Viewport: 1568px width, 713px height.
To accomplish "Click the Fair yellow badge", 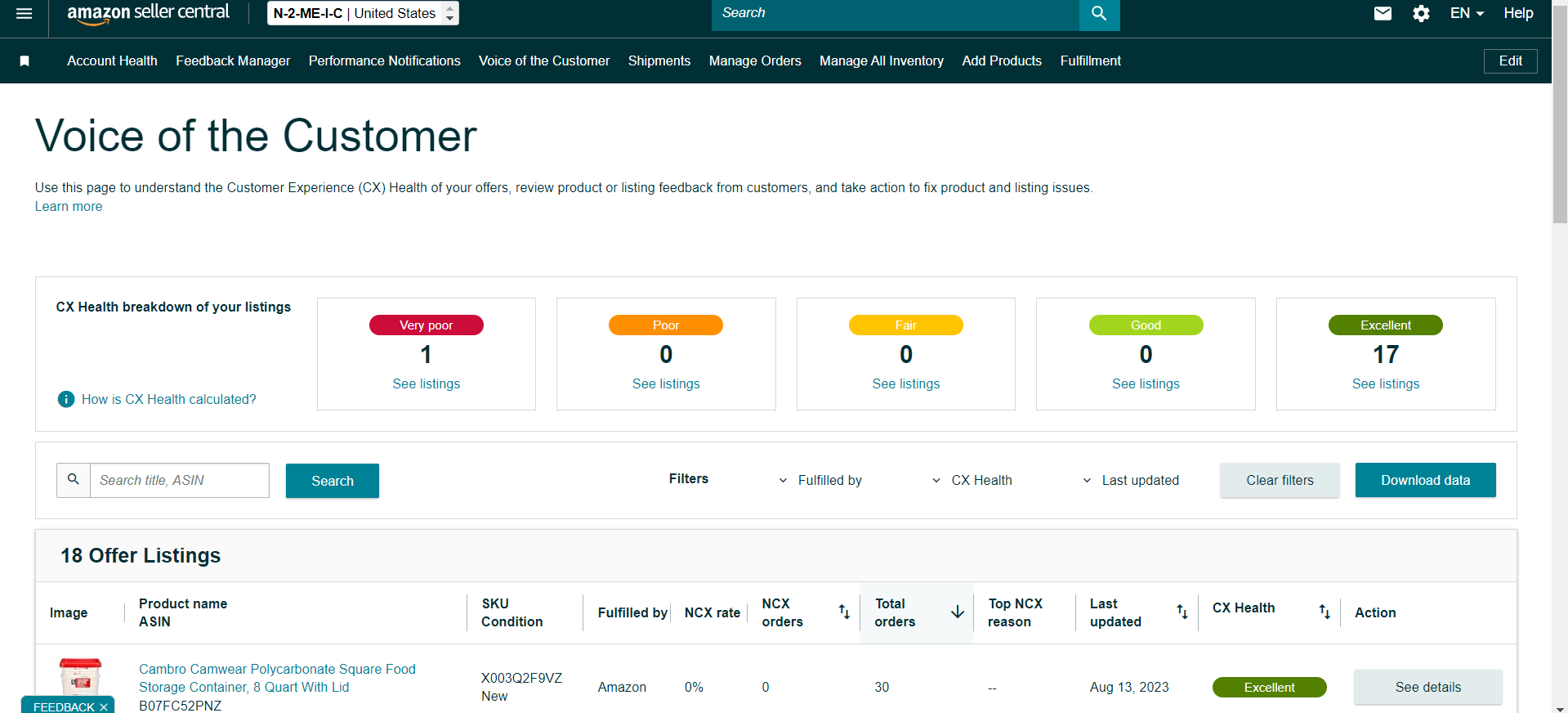I will [x=906, y=325].
